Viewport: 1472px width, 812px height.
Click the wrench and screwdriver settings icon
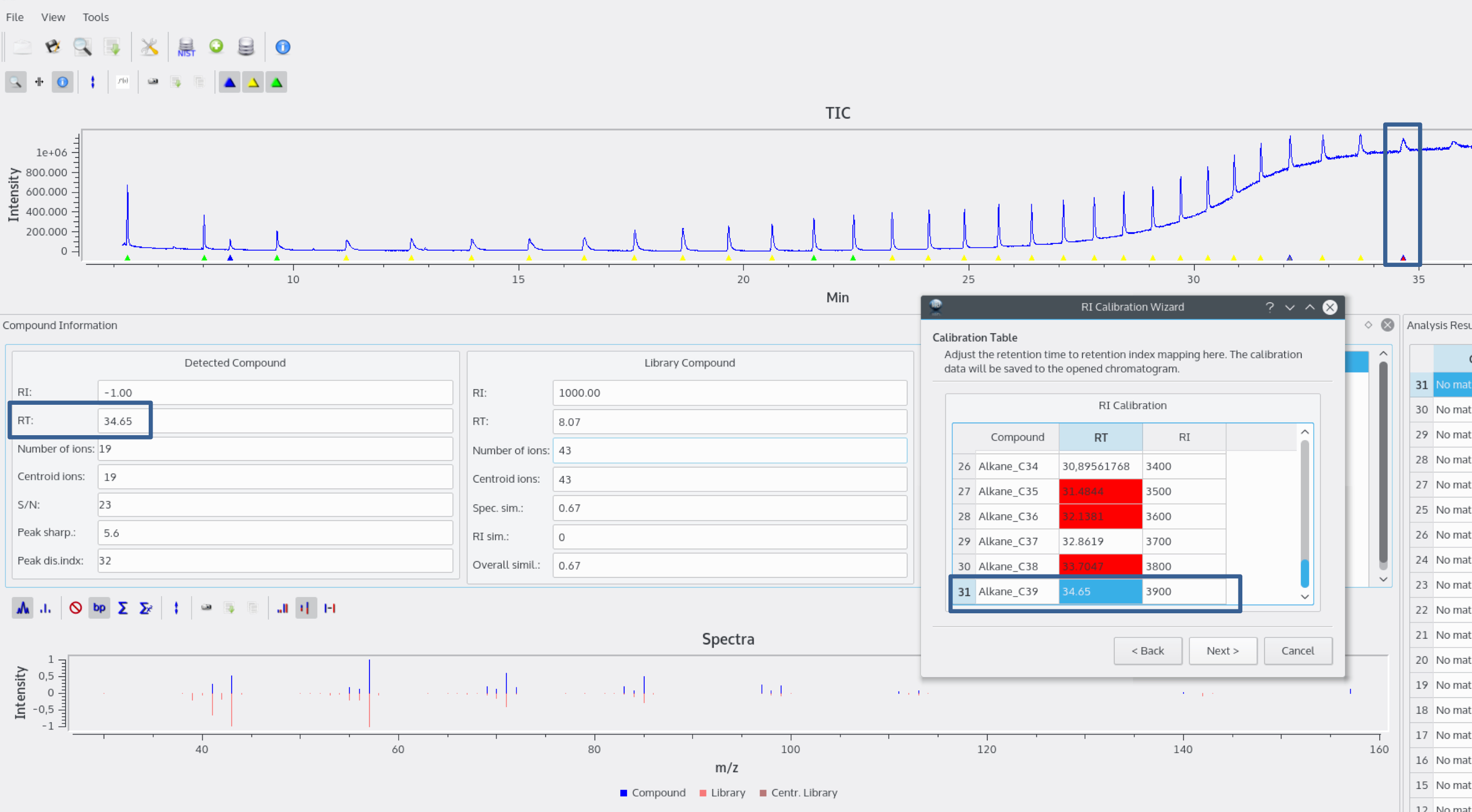(149, 47)
